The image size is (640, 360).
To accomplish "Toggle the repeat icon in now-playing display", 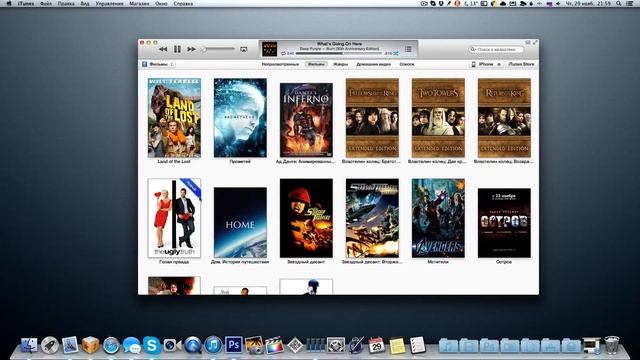I will coord(283,53).
